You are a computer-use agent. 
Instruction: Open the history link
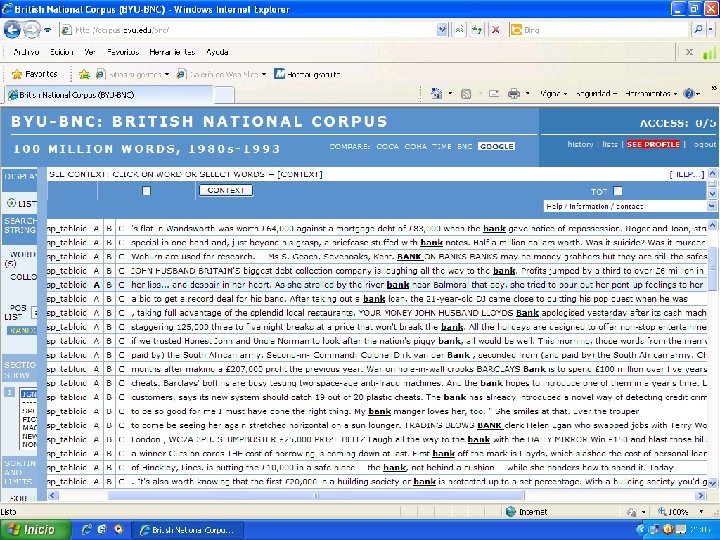pyautogui.click(x=580, y=144)
